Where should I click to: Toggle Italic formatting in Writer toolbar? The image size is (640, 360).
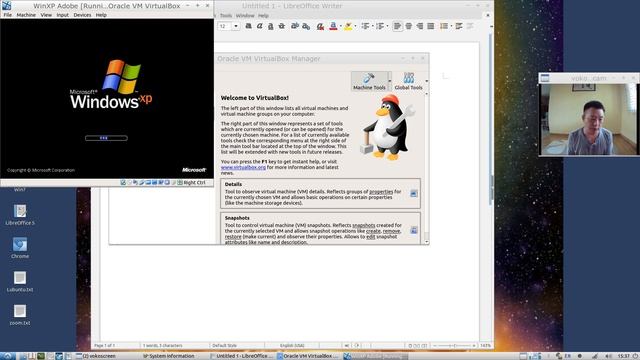click(x=259, y=26)
